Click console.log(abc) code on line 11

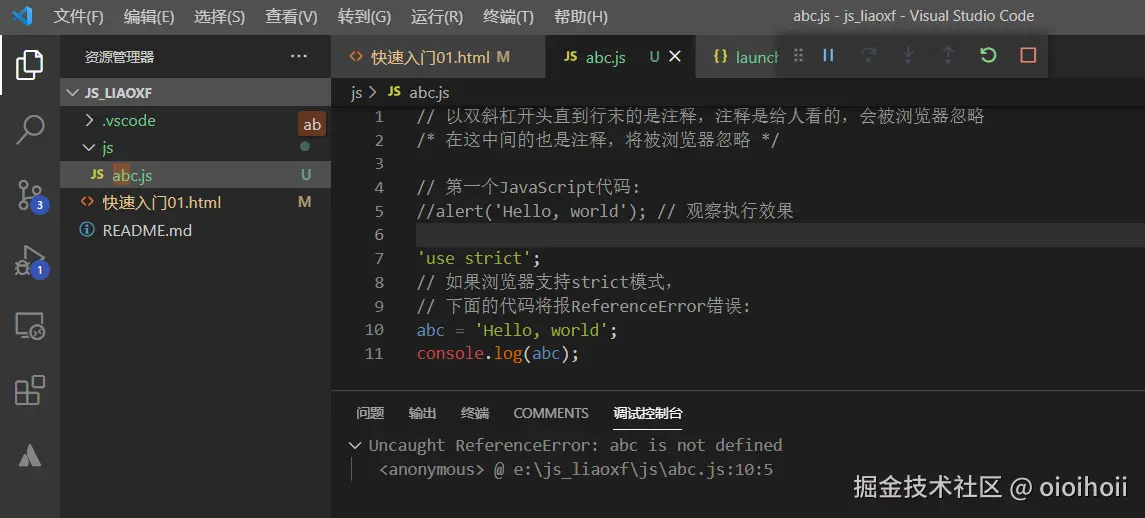497,354
